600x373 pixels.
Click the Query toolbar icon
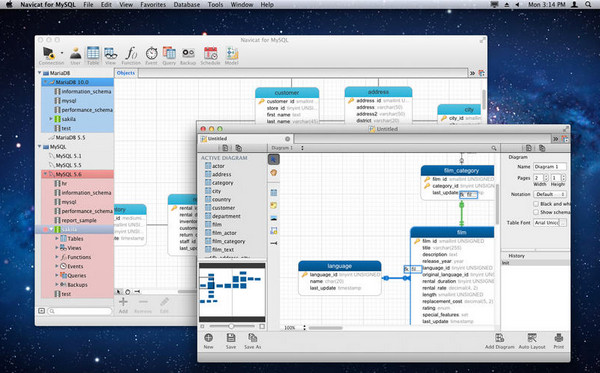coord(169,55)
